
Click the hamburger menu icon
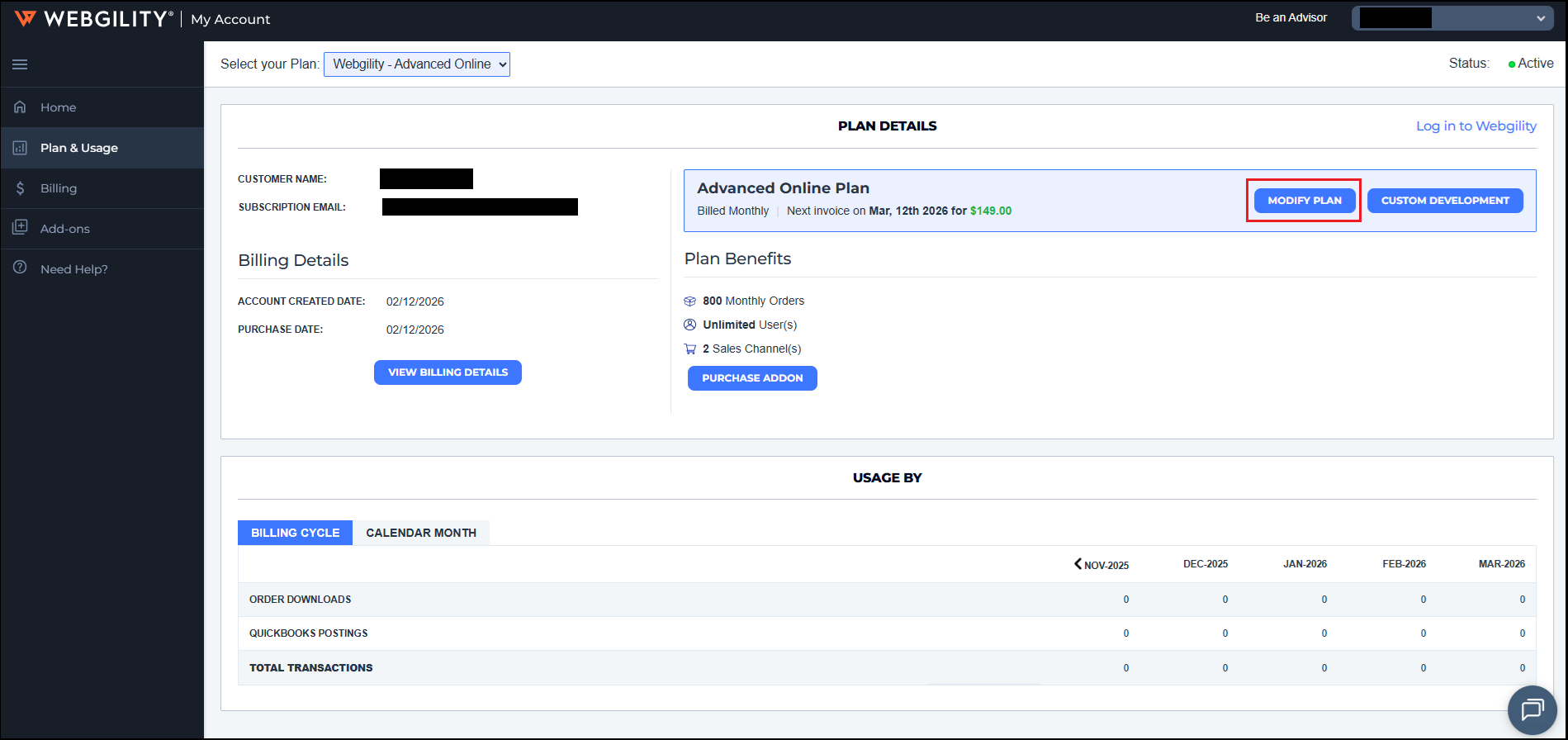tap(20, 64)
